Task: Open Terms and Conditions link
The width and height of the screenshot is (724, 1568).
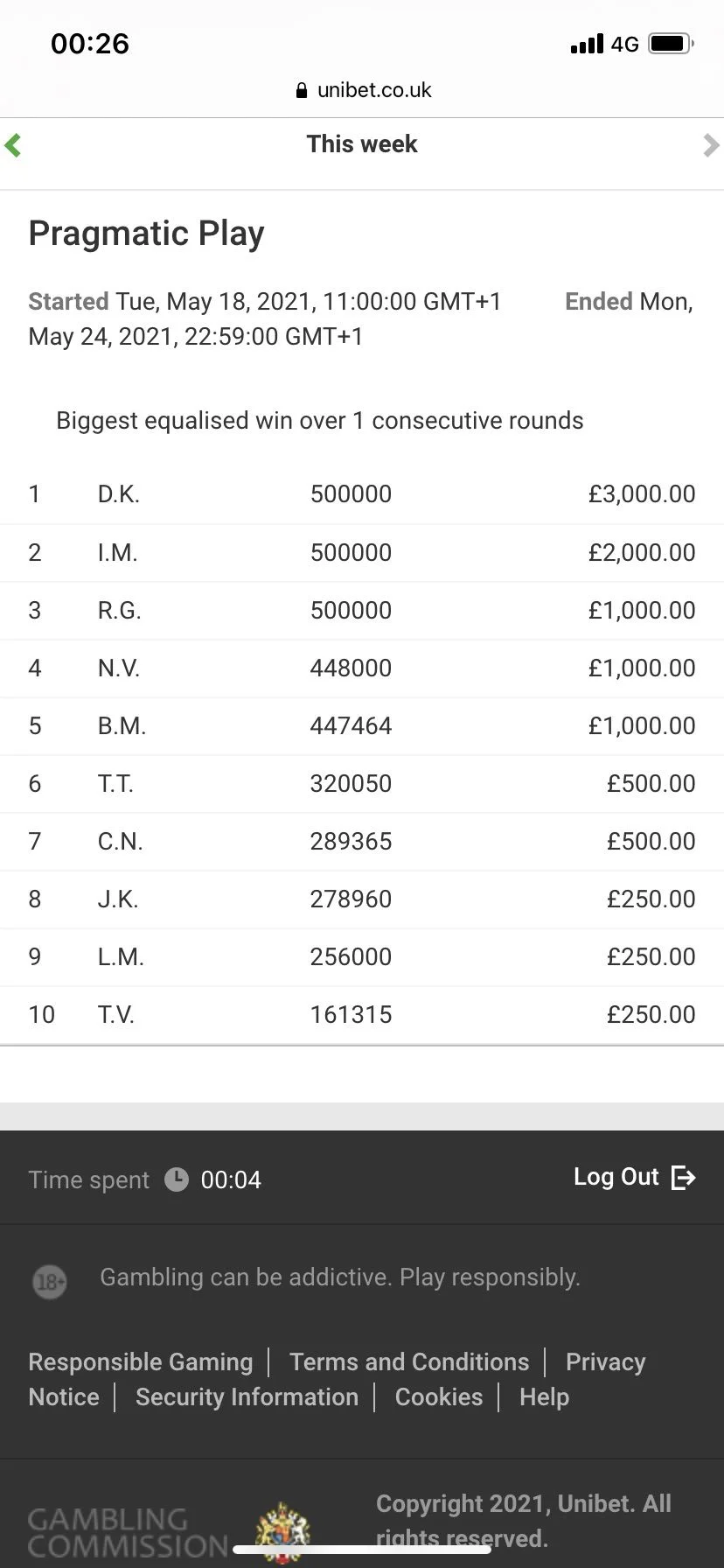Action: [409, 1361]
